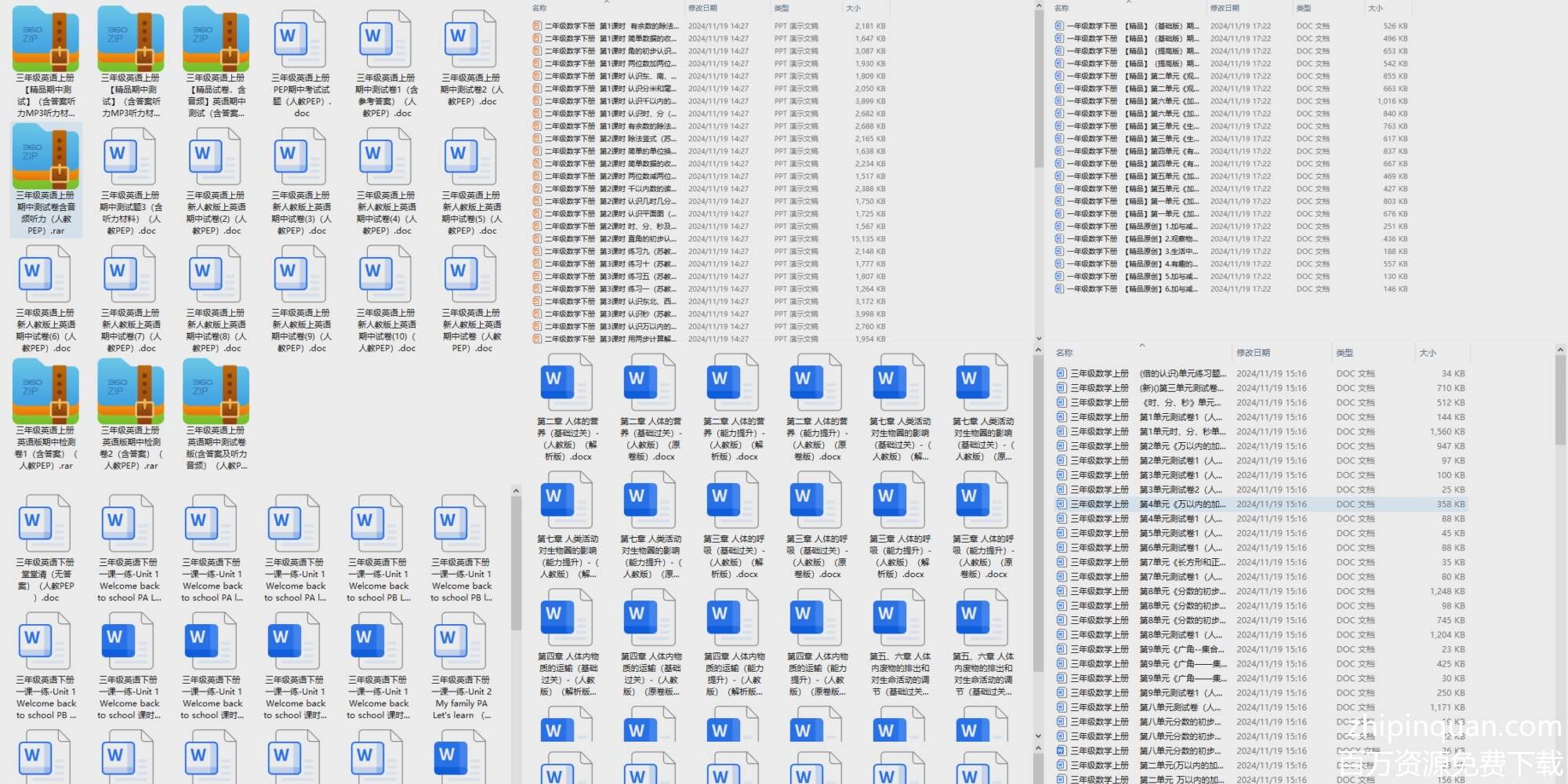Open the 15,135 KB 直角的初步认识 PPT file

coord(612,239)
